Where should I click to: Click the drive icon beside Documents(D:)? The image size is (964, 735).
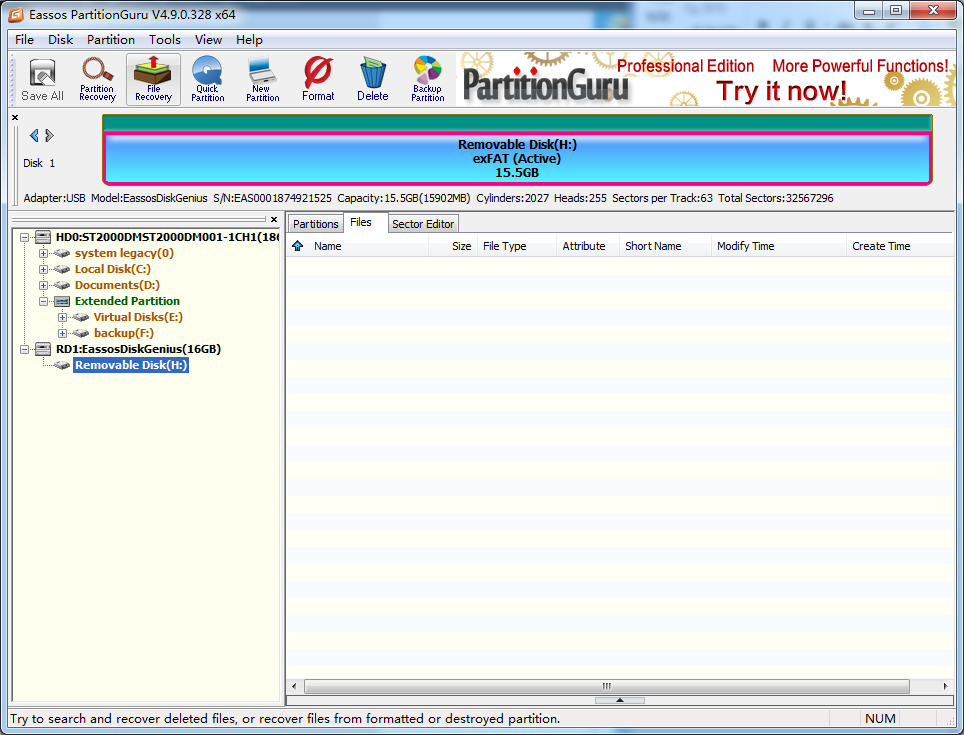pos(61,285)
